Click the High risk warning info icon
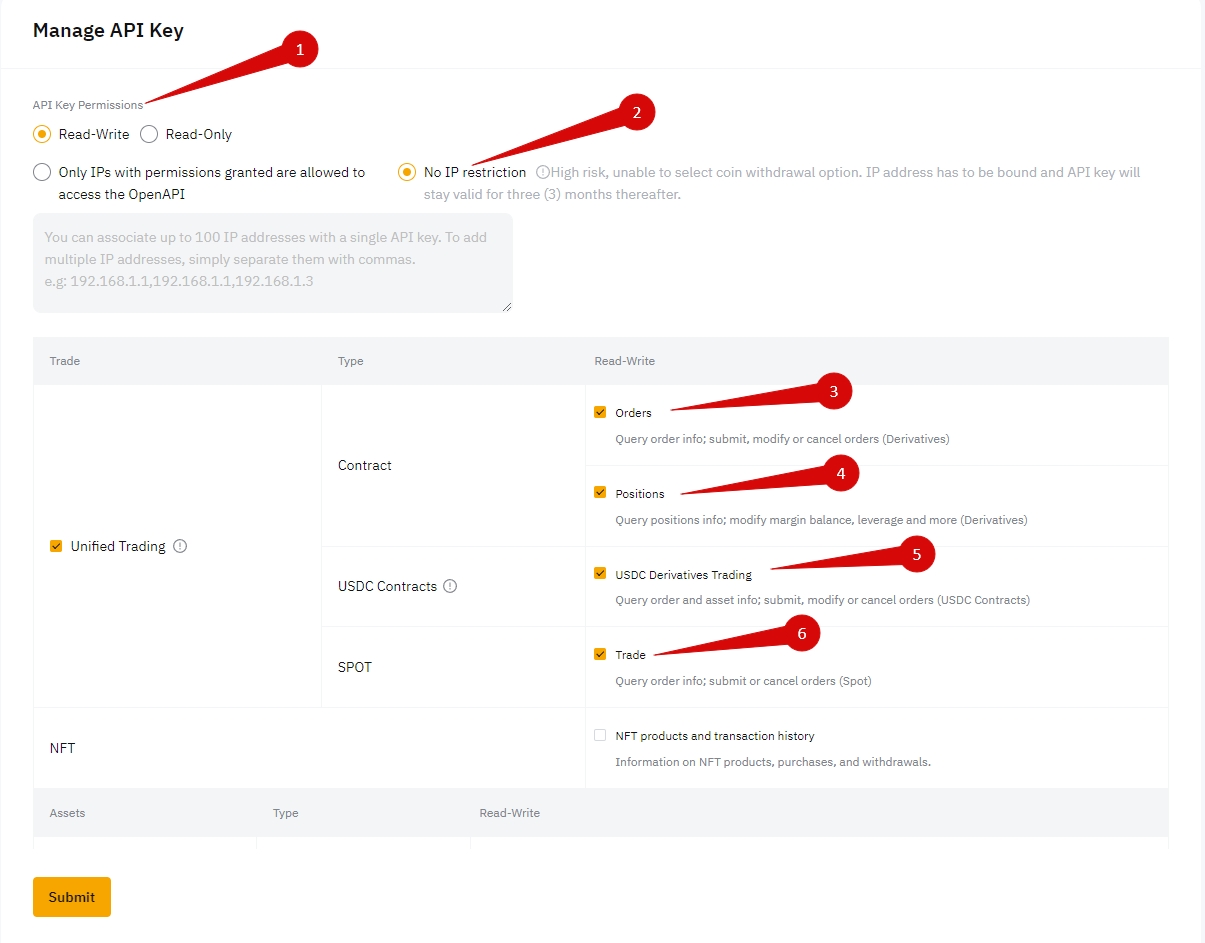This screenshot has width=1205, height=943. (542, 172)
